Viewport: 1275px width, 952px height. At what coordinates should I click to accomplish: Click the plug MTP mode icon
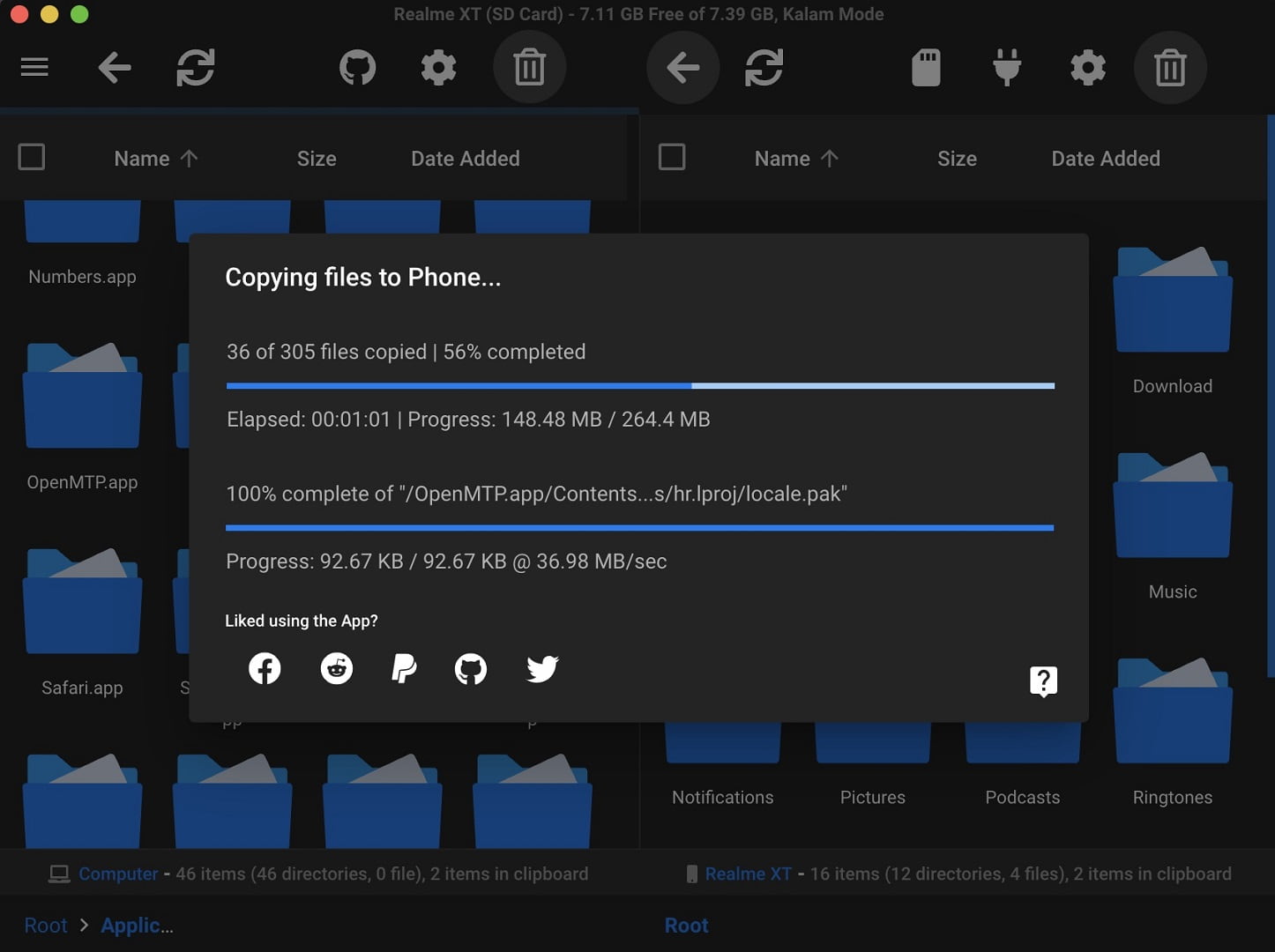click(x=1007, y=67)
